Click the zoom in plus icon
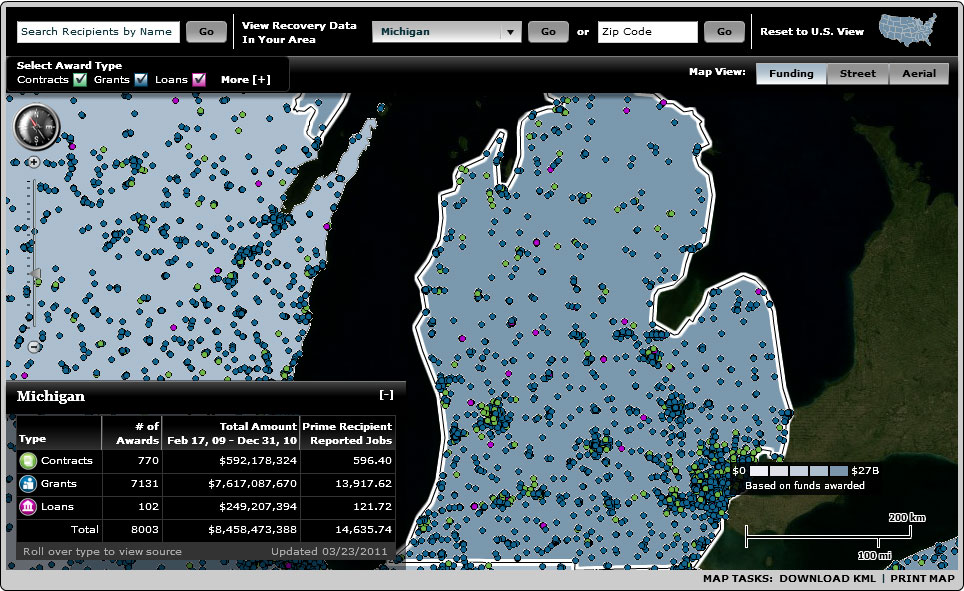This screenshot has width=964, height=591. point(33,161)
